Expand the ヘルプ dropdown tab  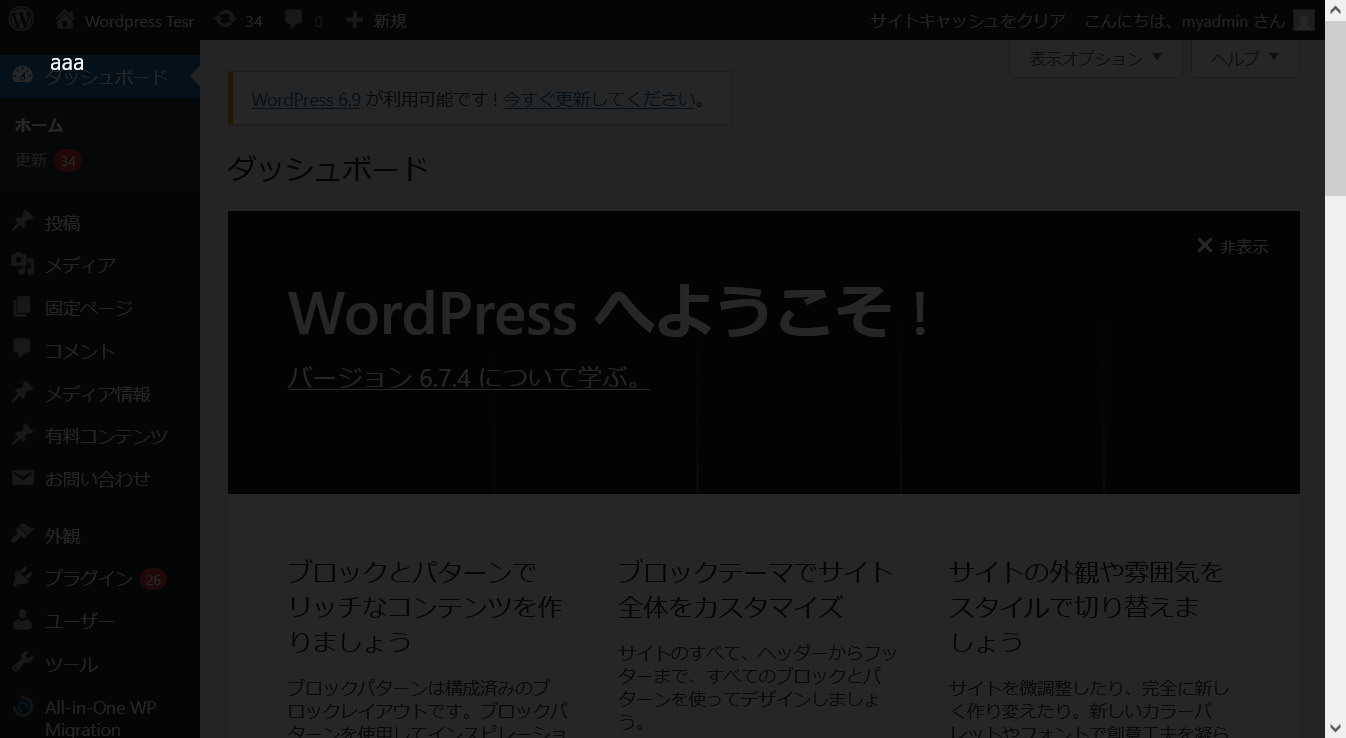(x=1244, y=58)
